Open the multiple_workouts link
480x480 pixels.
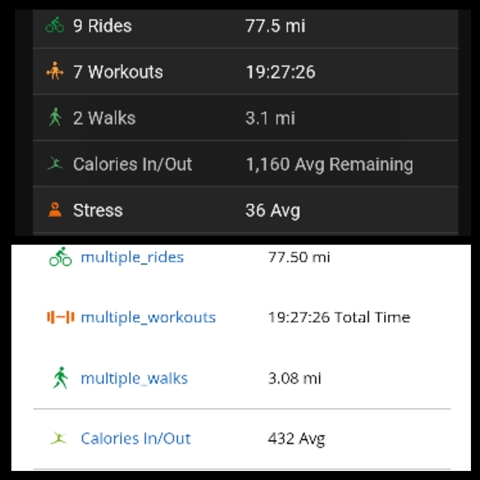(148, 317)
